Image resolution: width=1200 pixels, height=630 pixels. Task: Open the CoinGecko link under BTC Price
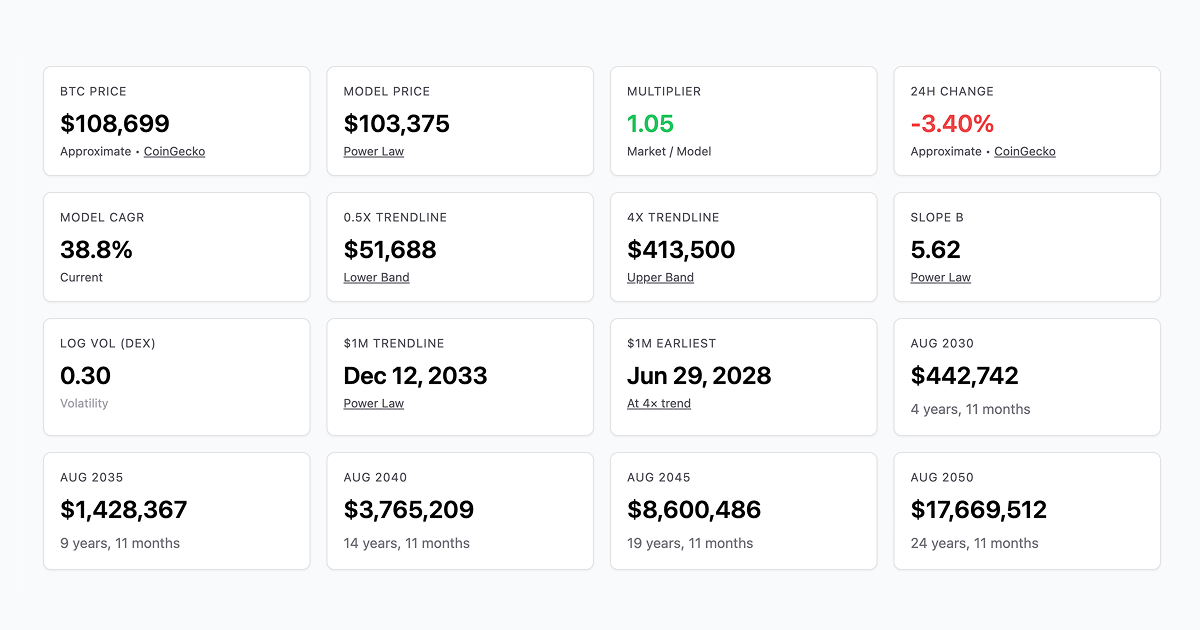tap(174, 152)
